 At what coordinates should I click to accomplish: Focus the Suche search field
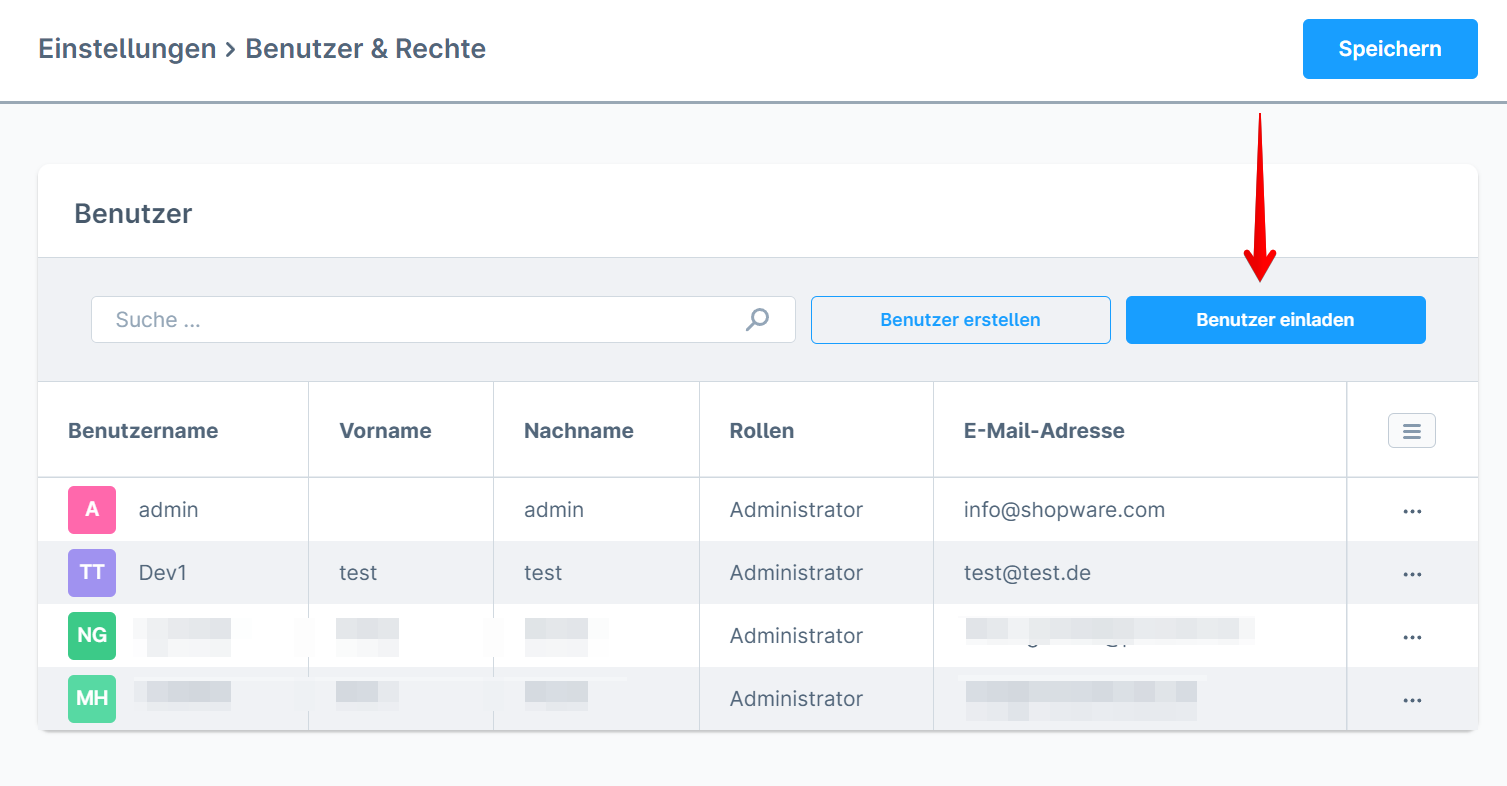(x=443, y=320)
